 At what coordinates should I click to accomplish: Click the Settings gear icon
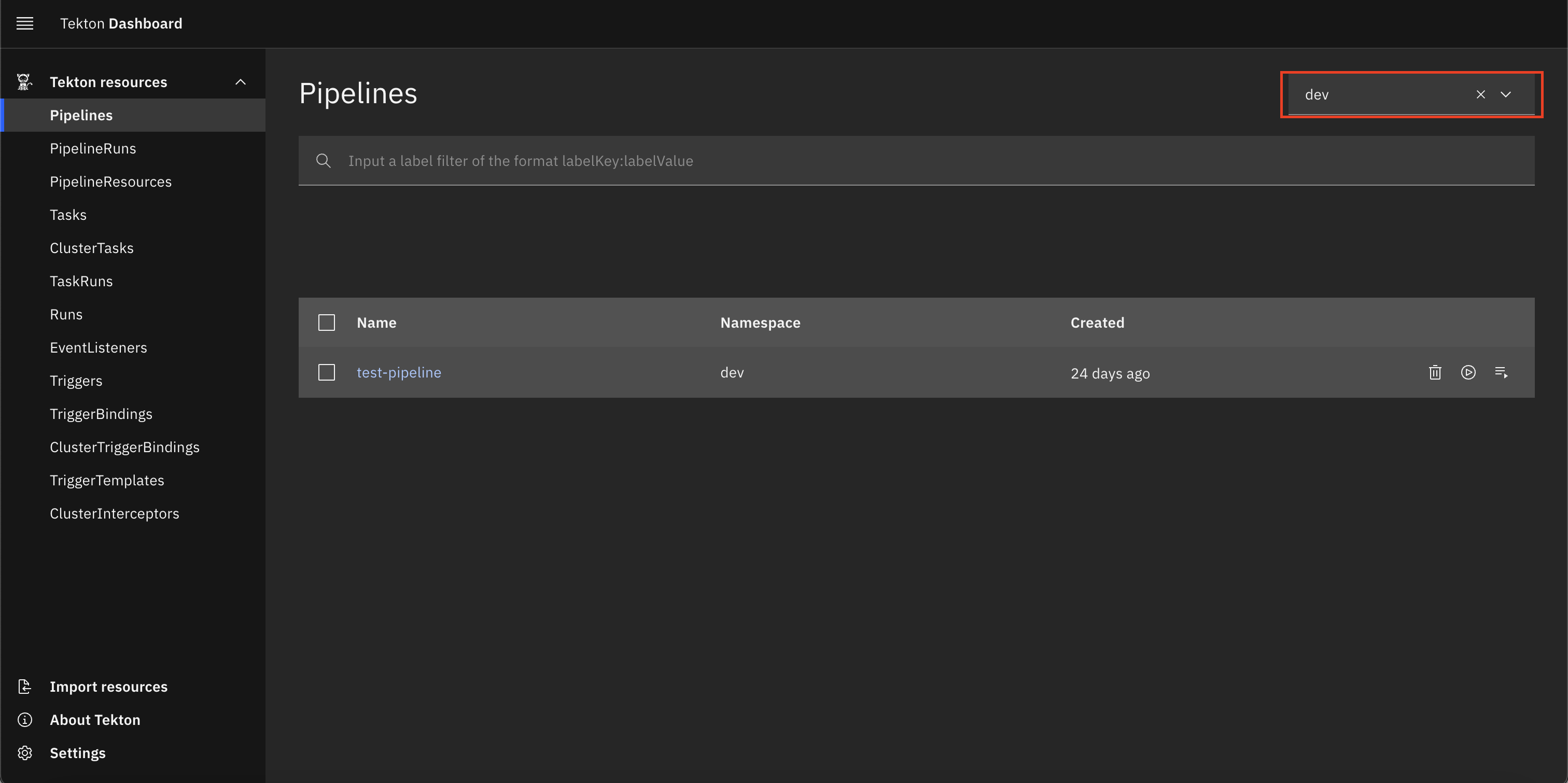[x=24, y=753]
